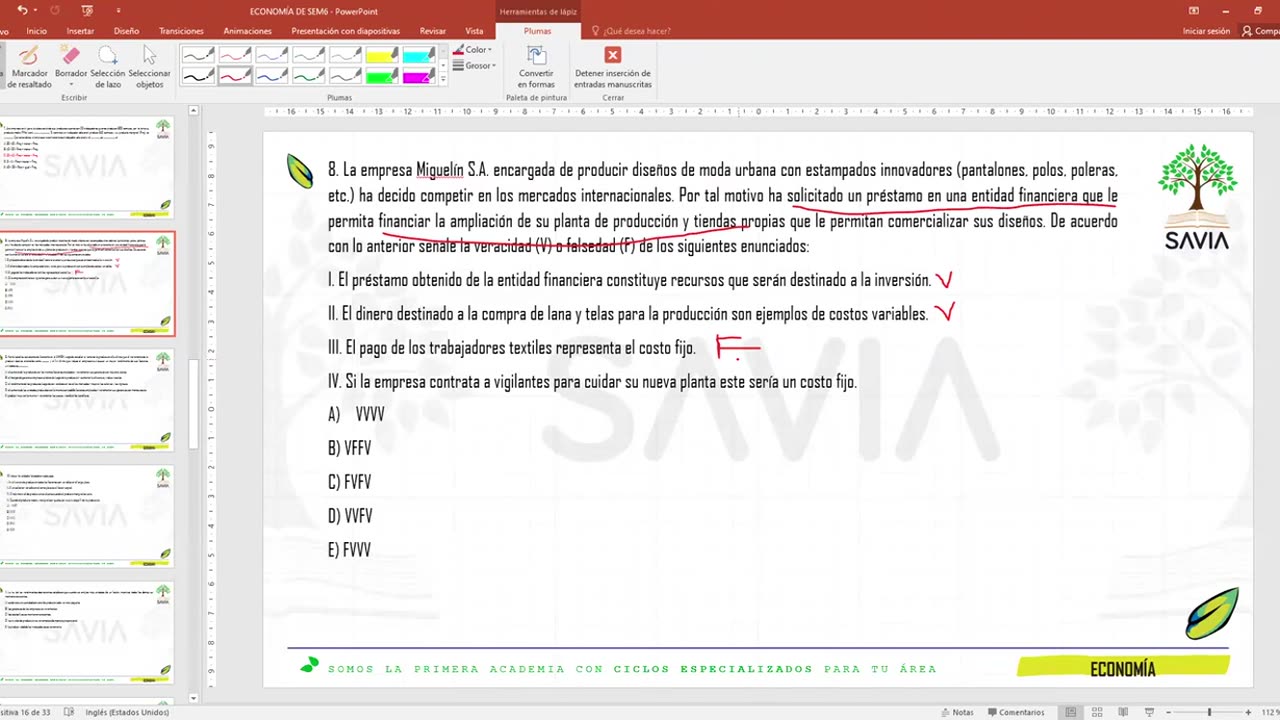The width and height of the screenshot is (1280, 720).
Task: Click the spell check status icon
Action: (x=68, y=712)
